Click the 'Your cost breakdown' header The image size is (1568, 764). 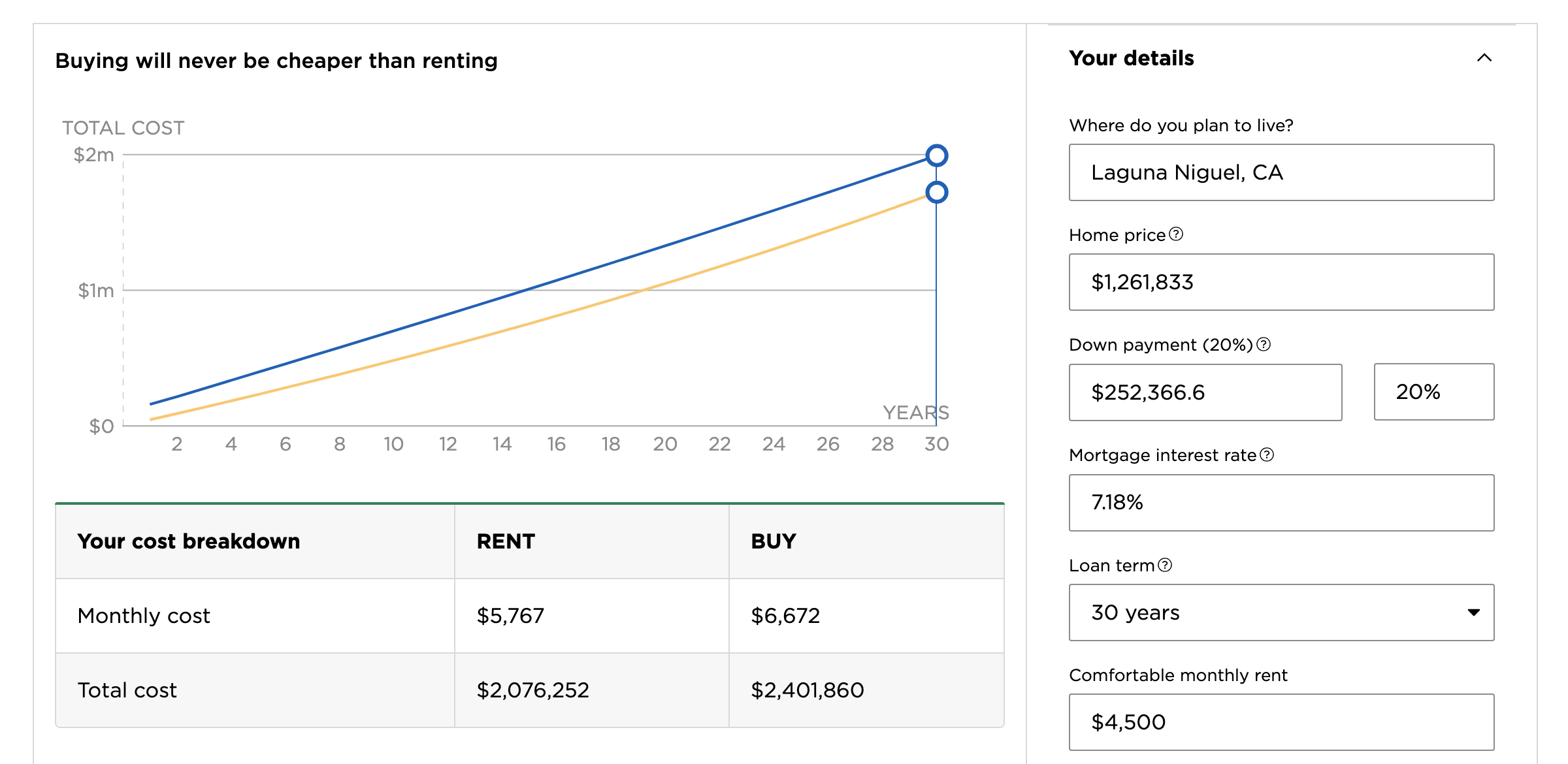tap(189, 541)
